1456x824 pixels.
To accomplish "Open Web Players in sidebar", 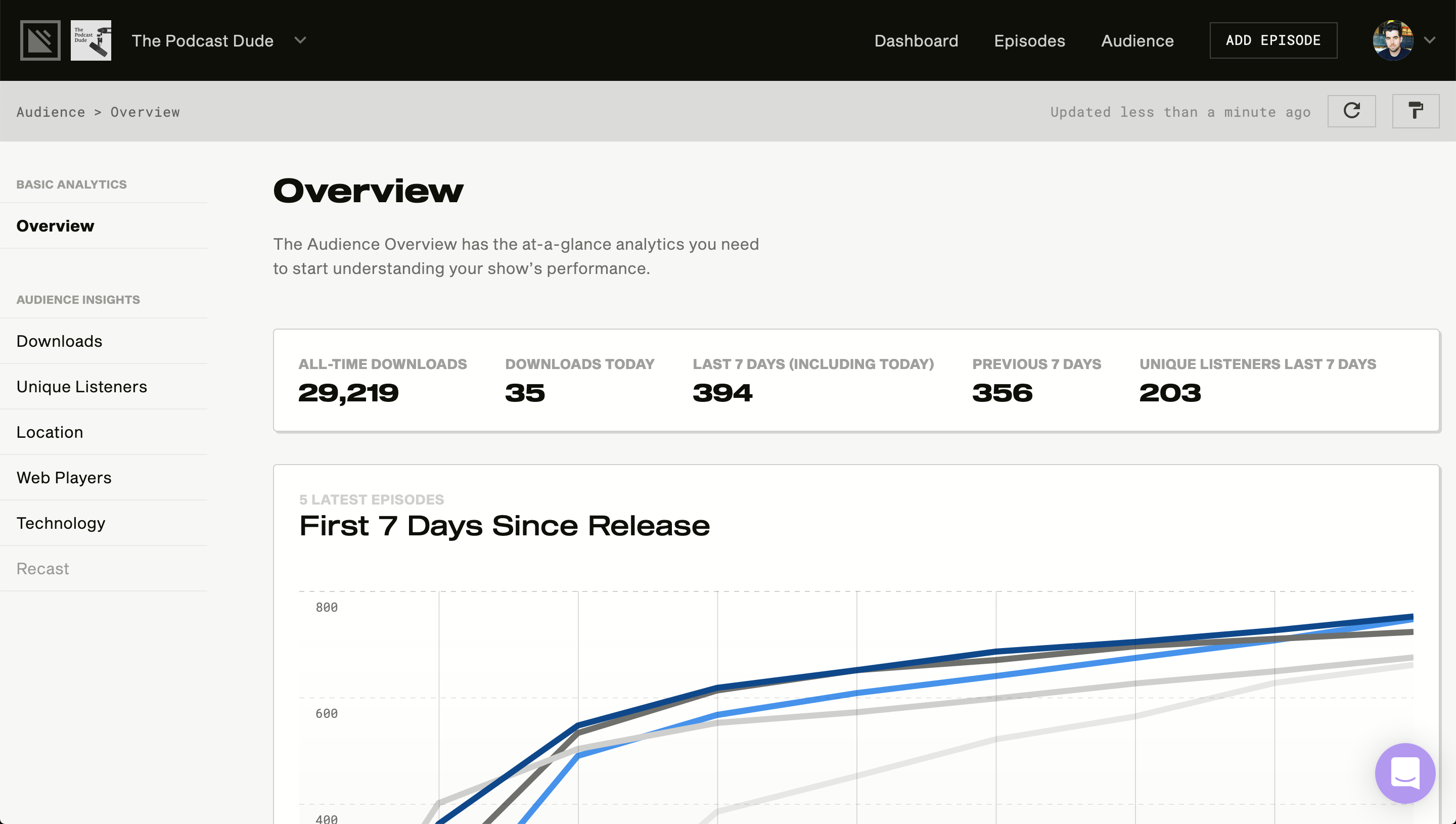I will click(104, 478).
